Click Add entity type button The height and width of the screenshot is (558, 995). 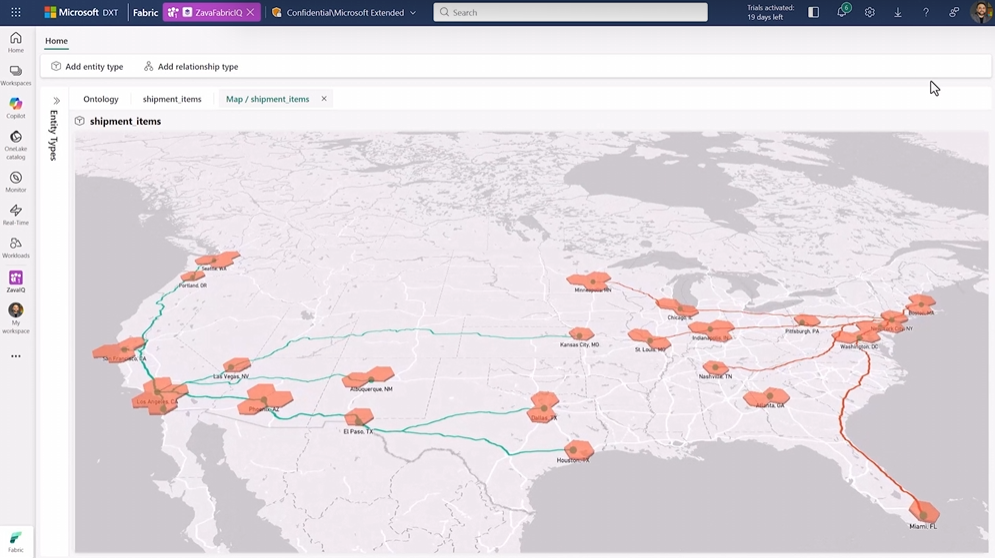click(x=87, y=67)
